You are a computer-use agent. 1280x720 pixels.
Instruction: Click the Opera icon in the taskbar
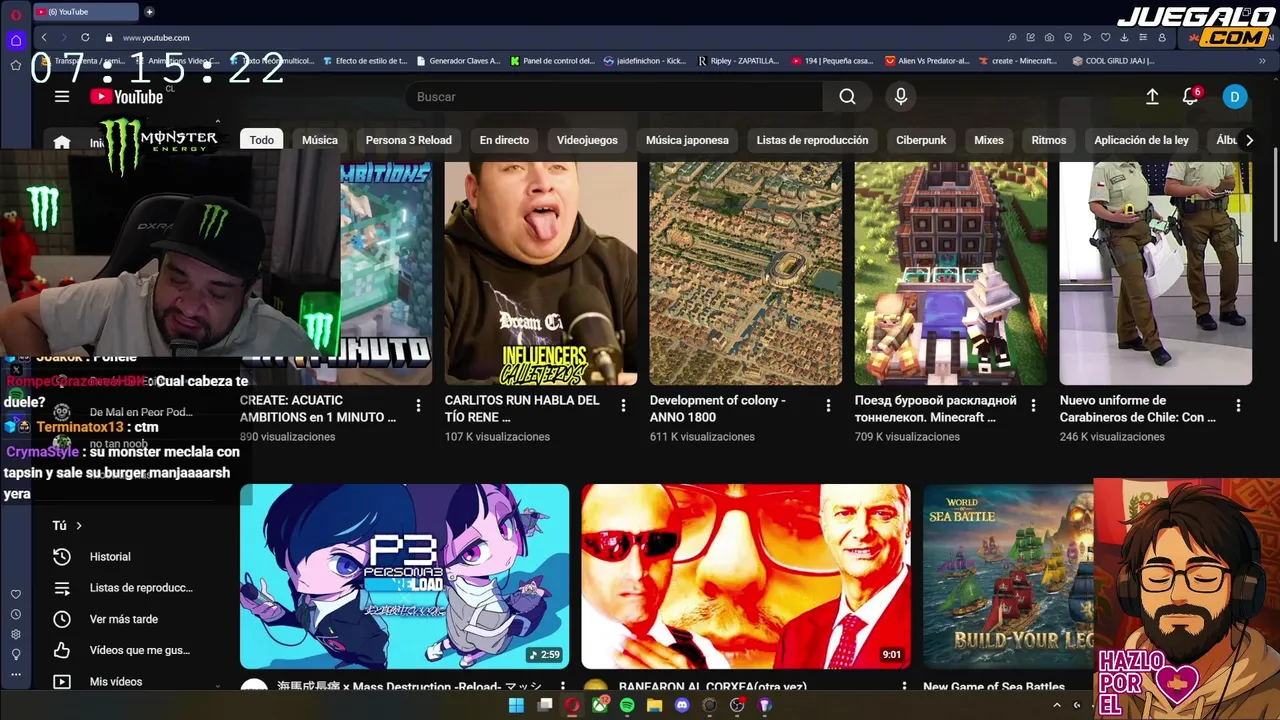(572, 705)
